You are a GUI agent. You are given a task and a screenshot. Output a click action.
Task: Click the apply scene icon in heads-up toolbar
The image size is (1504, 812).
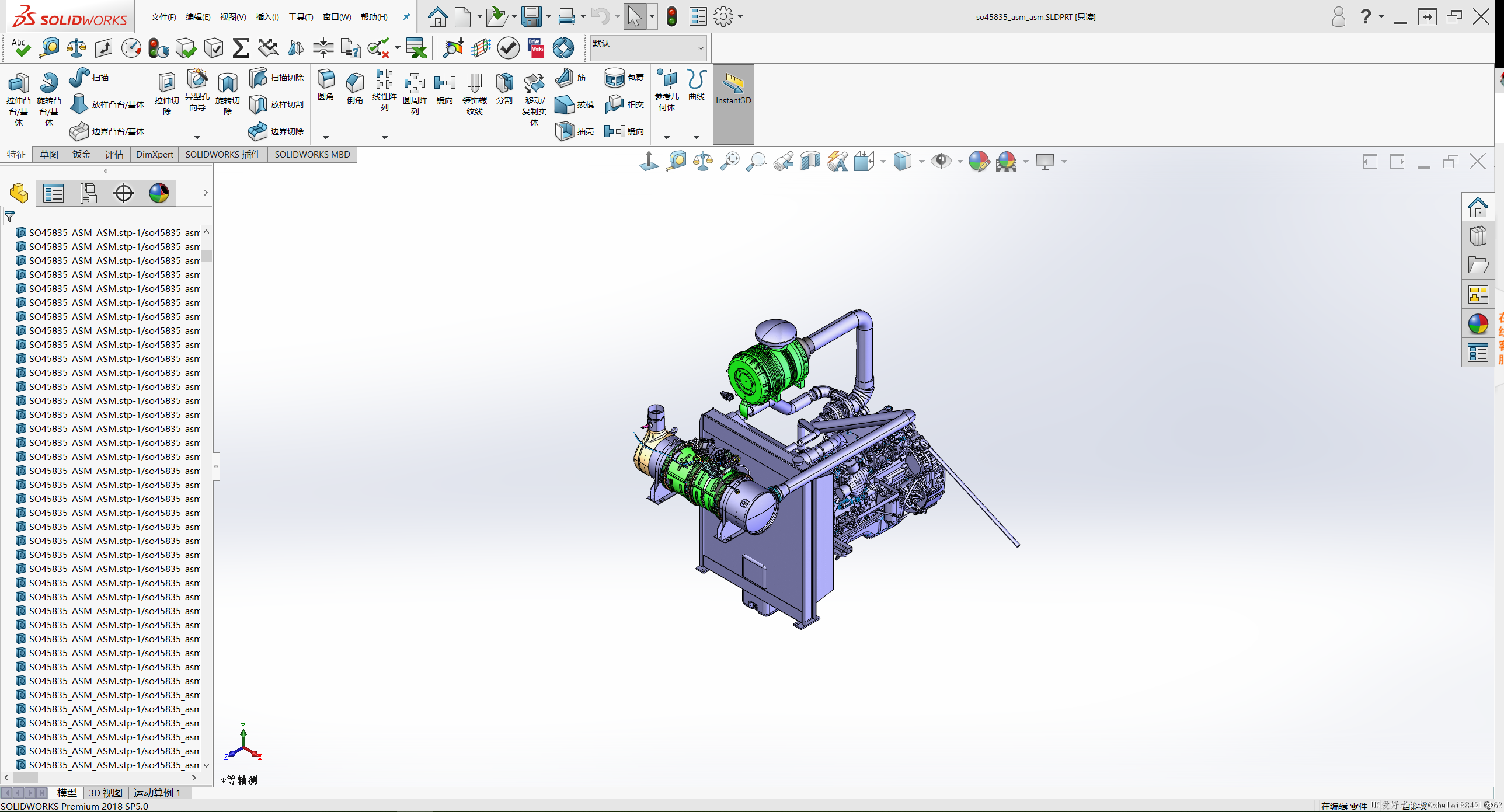1007,161
